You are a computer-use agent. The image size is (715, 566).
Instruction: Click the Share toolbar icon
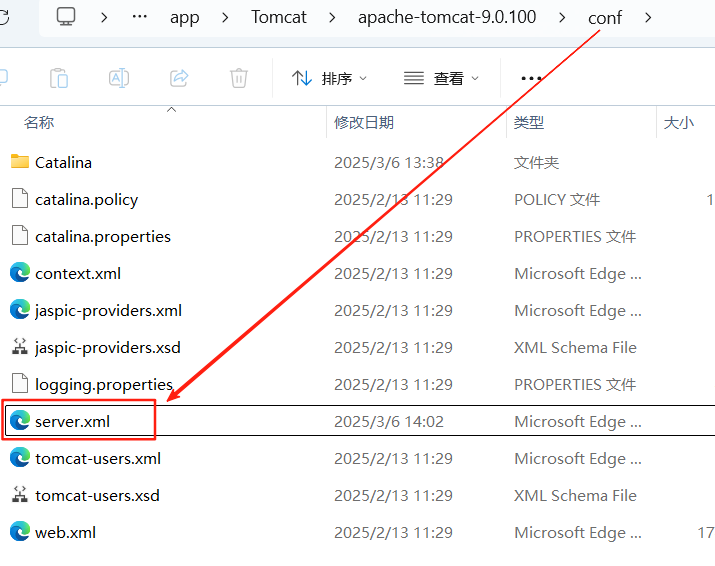179,78
